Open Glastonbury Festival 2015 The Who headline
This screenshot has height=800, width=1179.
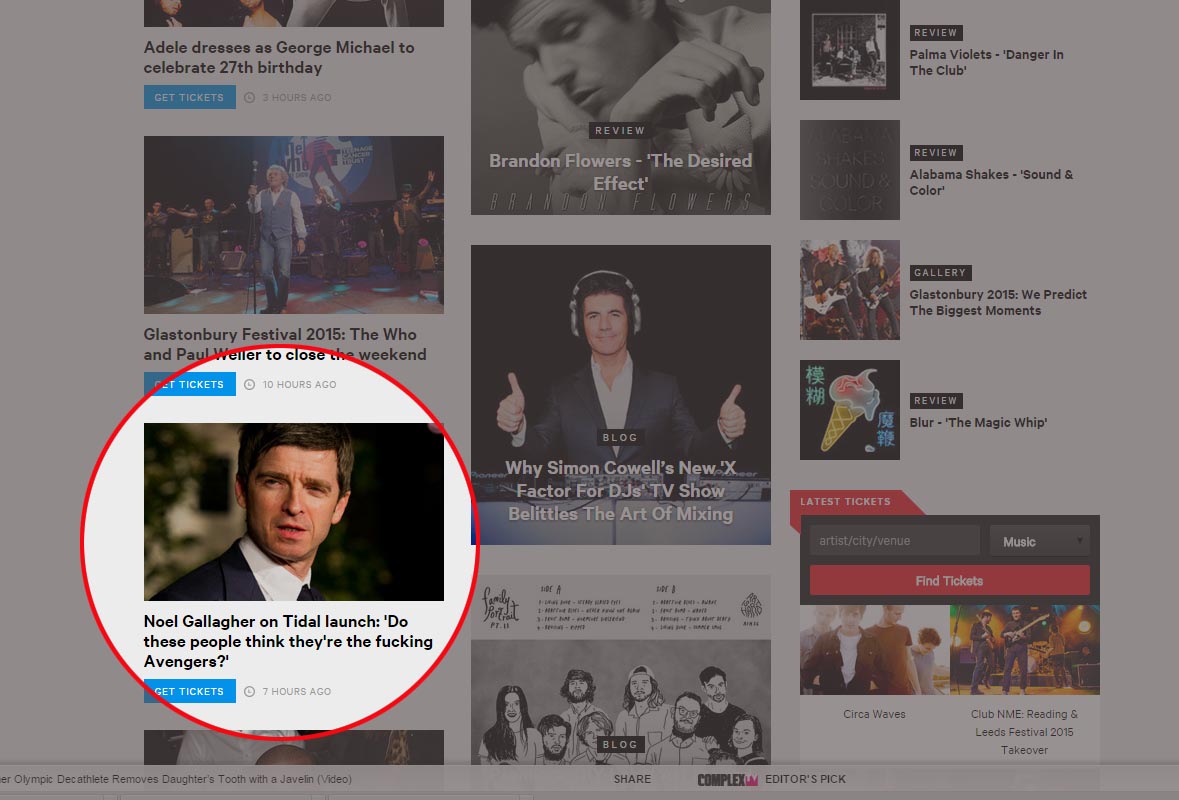coord(285,344)
